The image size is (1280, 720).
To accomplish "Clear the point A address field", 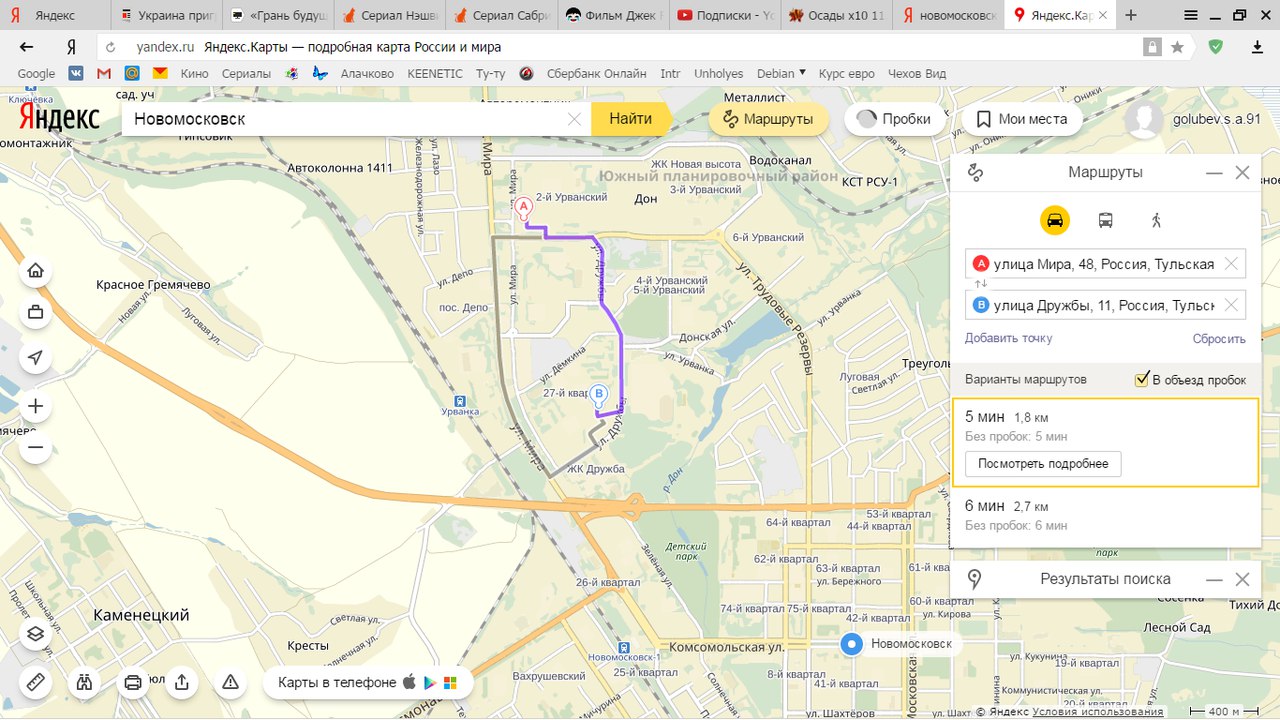I will (1231, 264).
